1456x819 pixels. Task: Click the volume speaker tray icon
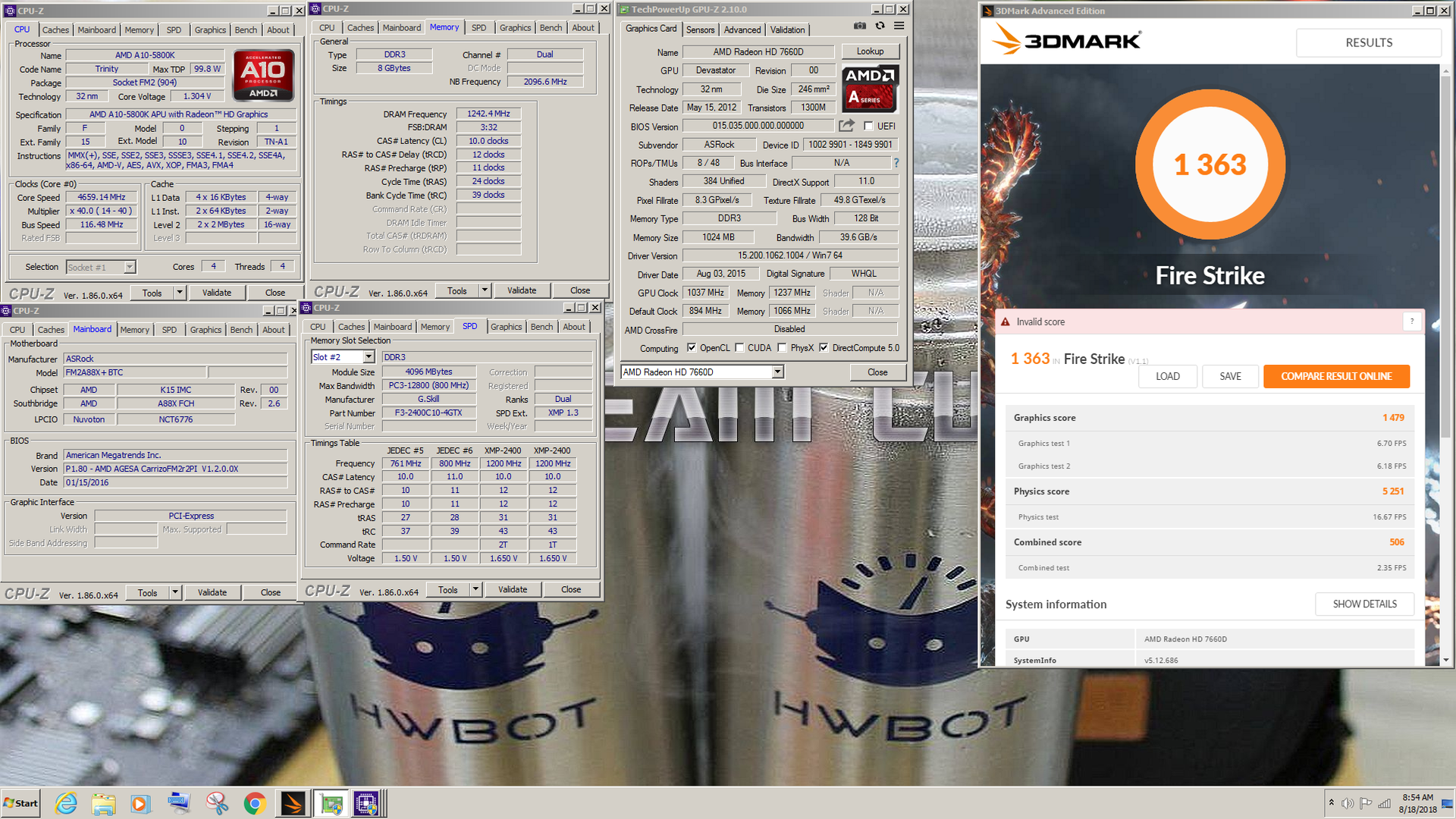tap(1348, 803)
